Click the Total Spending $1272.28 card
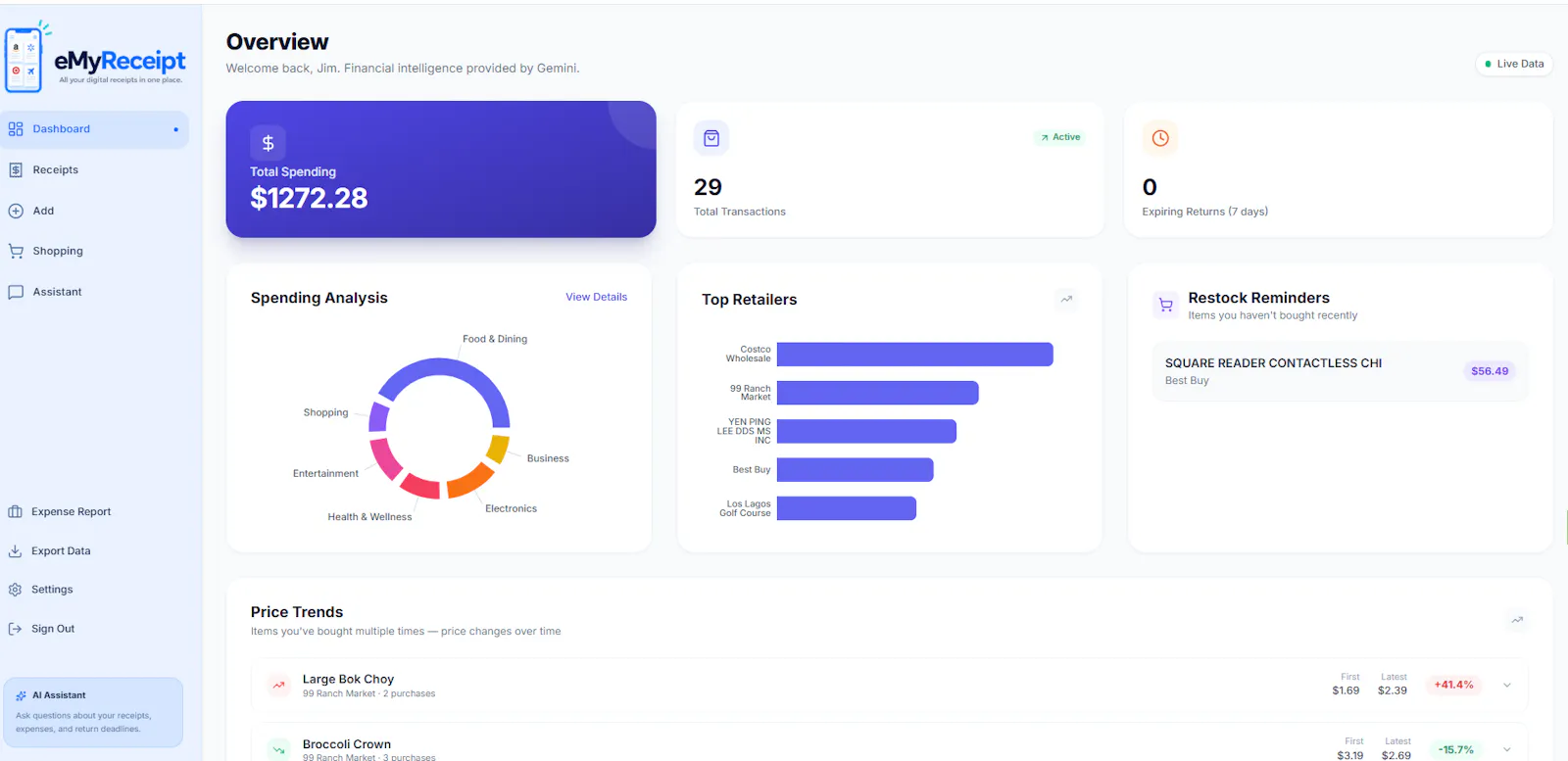 coord(441,169)
